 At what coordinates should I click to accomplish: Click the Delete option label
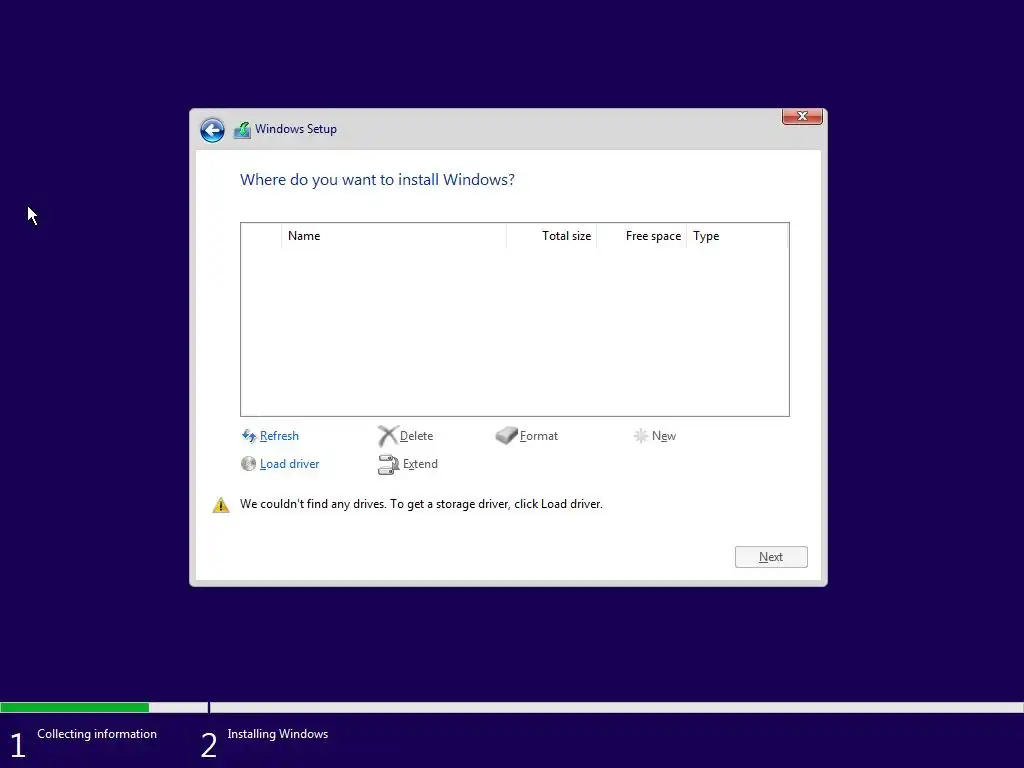[416, 436]
